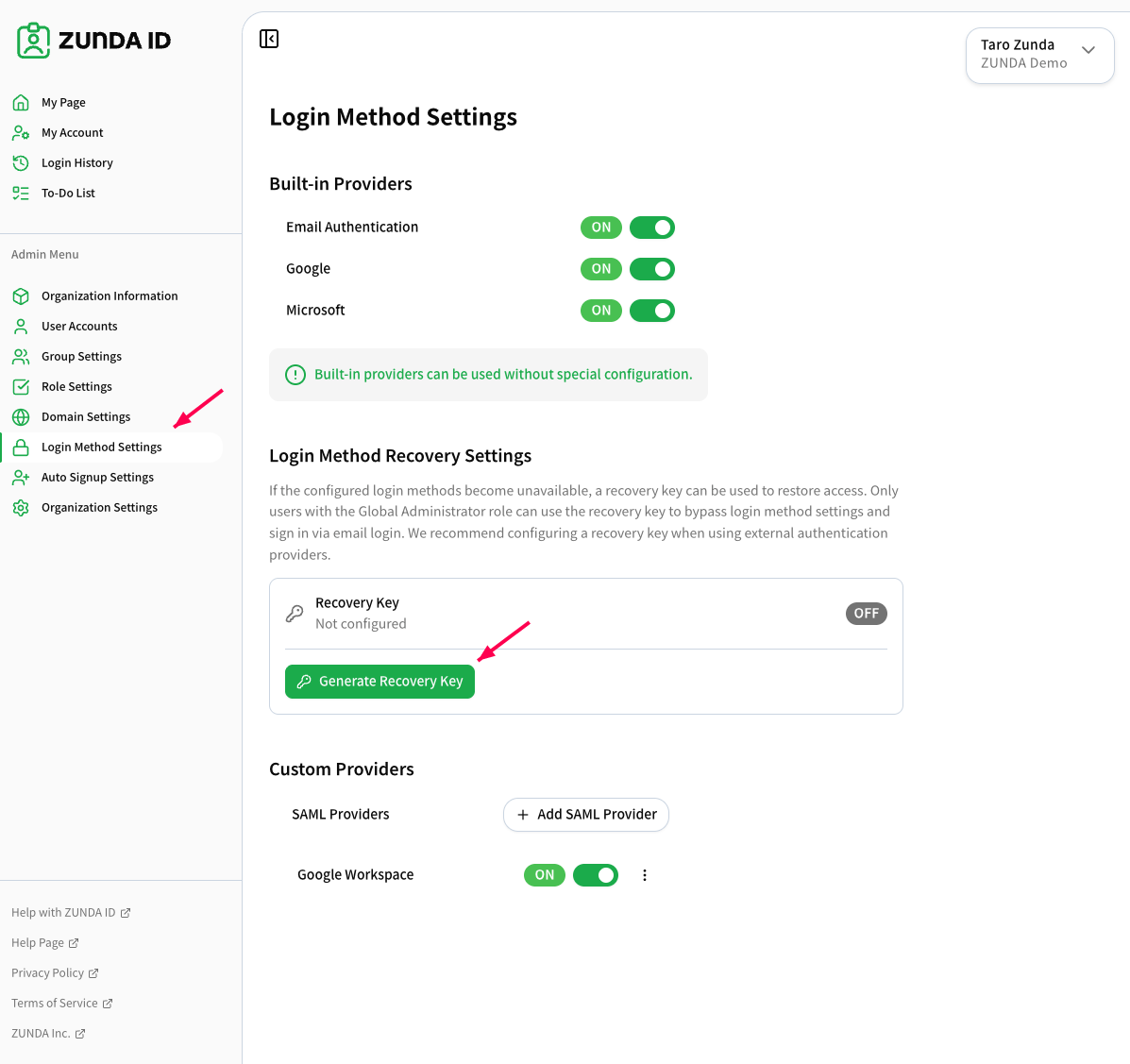Viewport: 1130px width, 1064px height.
Task: Toggle the Google Workspace SAML switch
Action: [596, 875]
